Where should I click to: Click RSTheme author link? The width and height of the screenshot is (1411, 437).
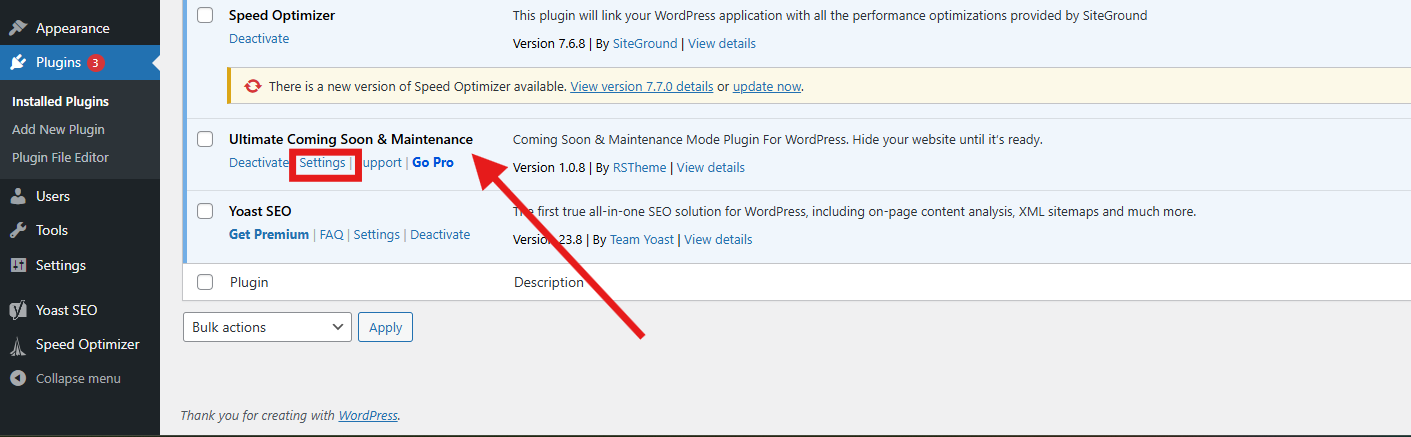tap(639, 167)
